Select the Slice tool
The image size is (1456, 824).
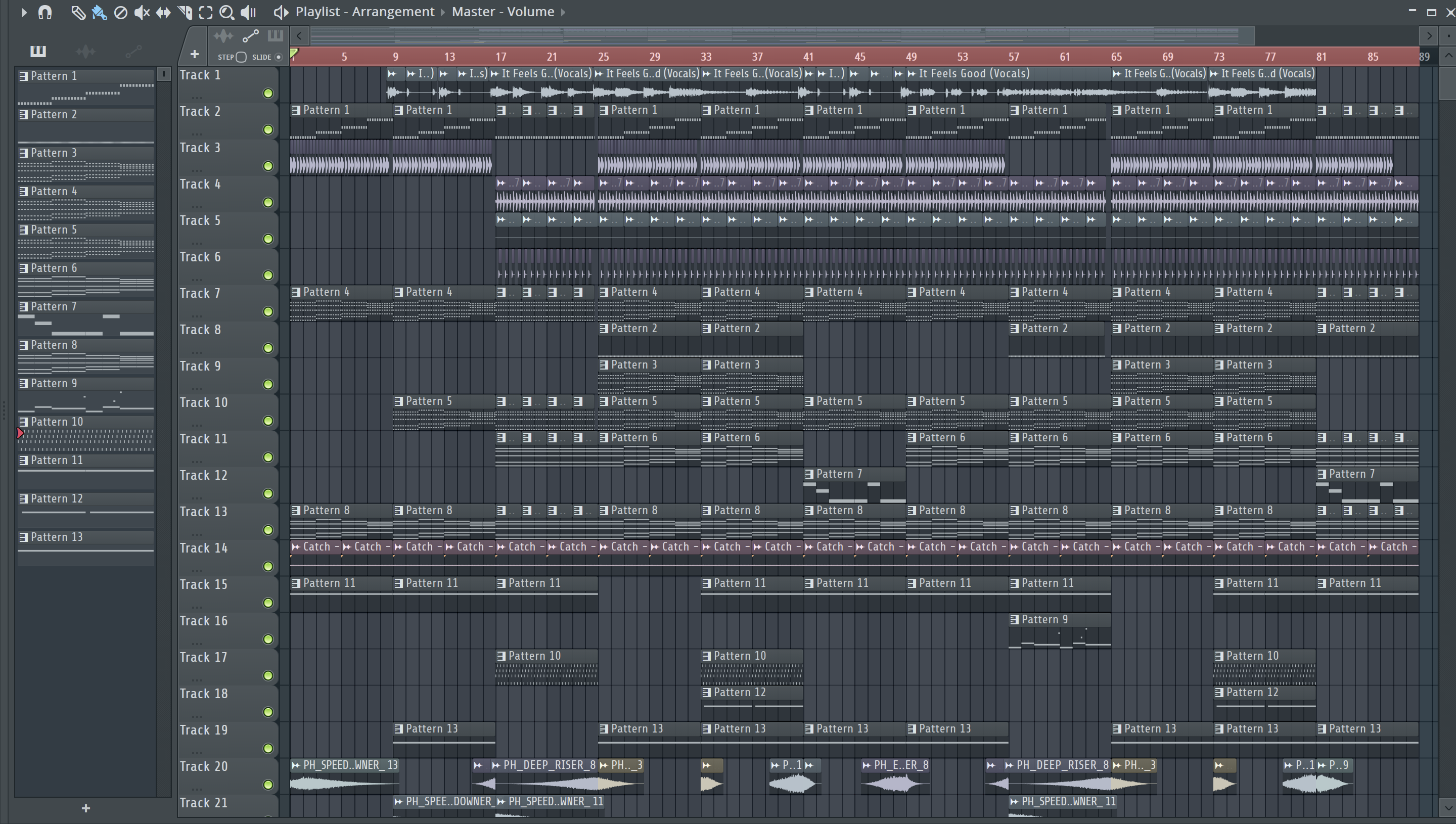[185, 12]
